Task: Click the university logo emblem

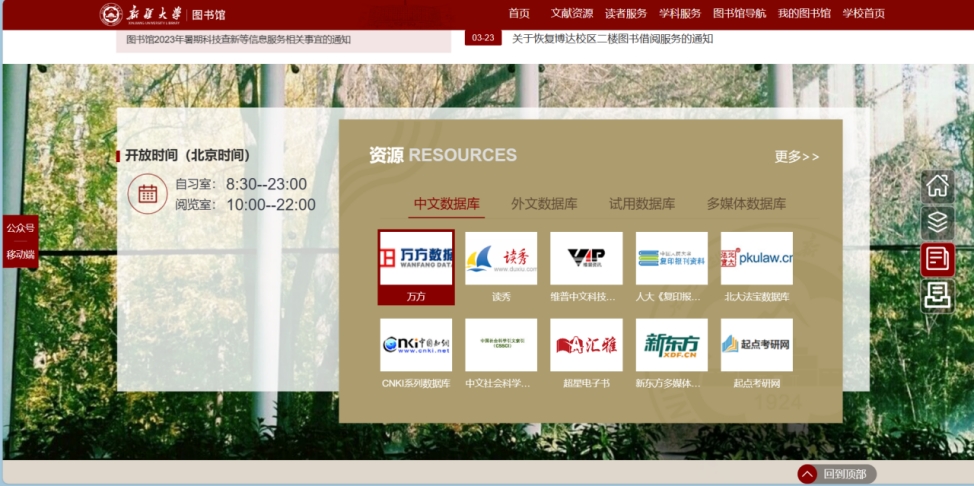Action: pyautogui.click(x=111, y=14)
